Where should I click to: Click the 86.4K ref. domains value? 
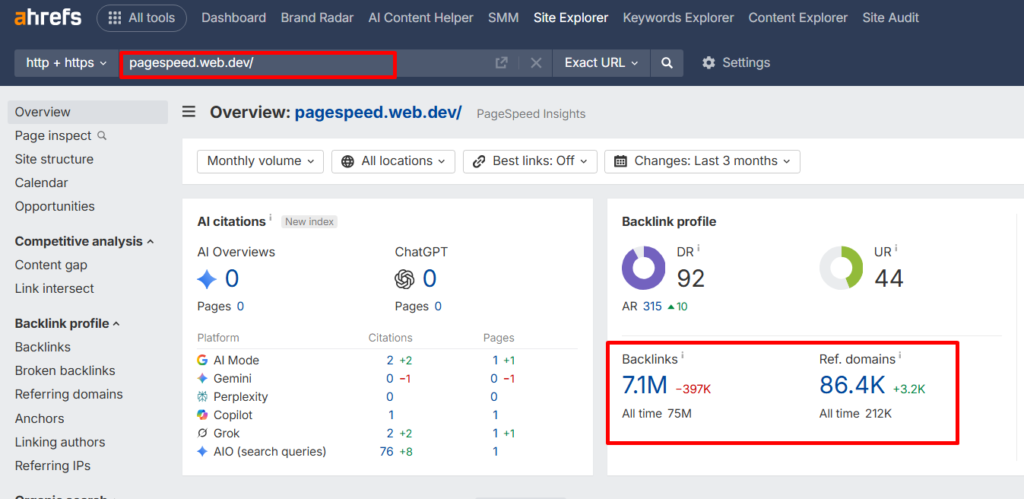click(852, 386)
